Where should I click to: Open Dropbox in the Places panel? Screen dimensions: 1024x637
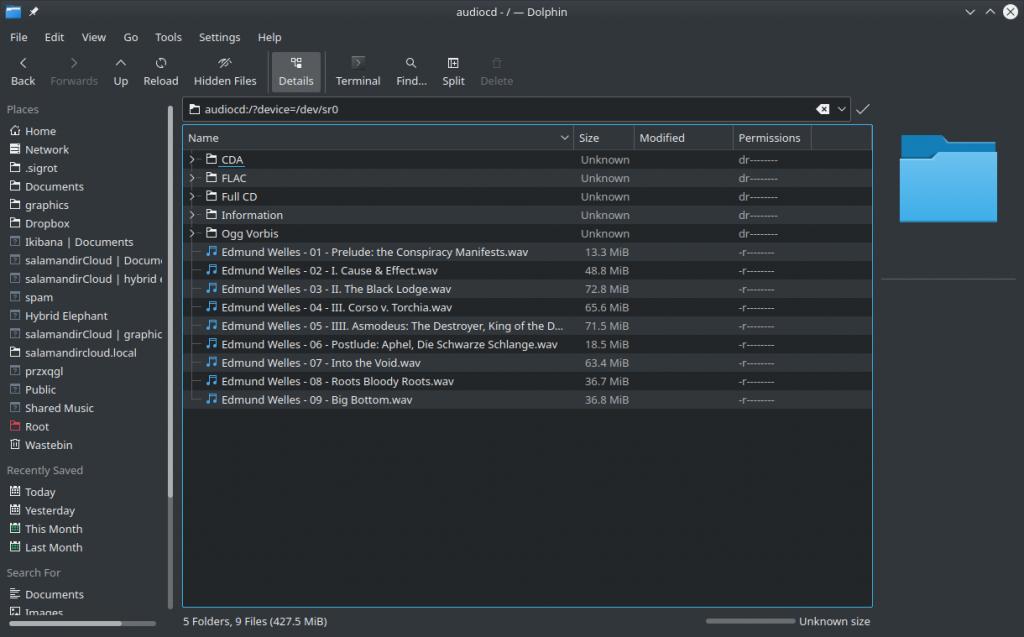click(47, 223)
